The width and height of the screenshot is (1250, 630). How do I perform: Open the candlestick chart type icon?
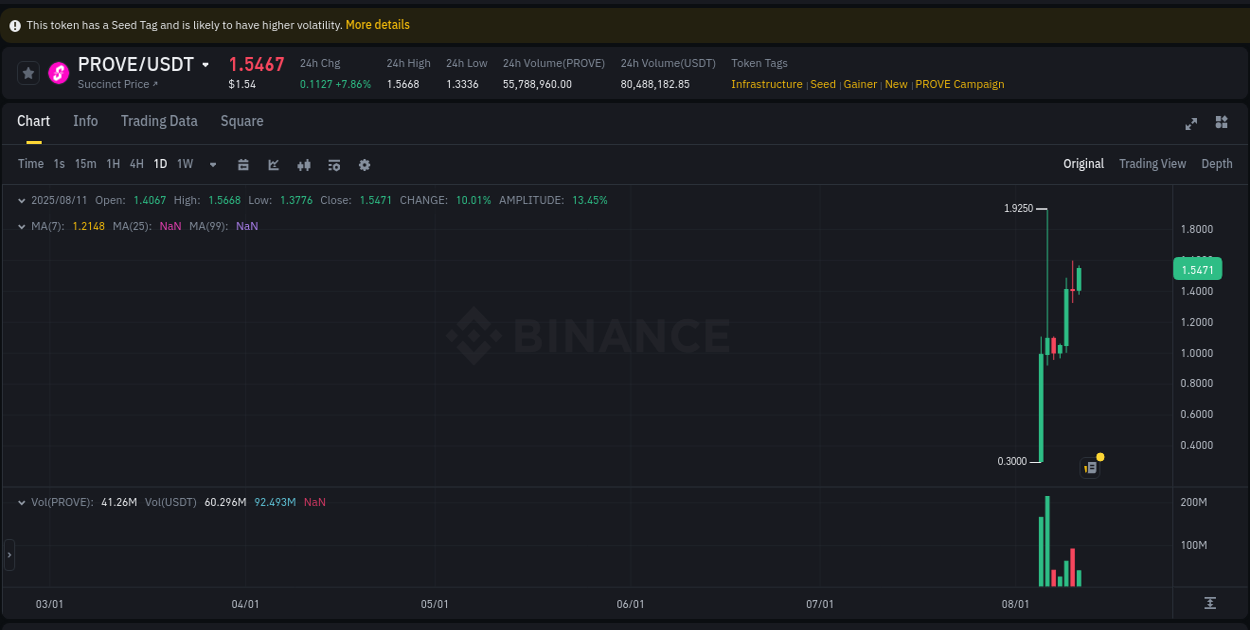pos(303,164)
